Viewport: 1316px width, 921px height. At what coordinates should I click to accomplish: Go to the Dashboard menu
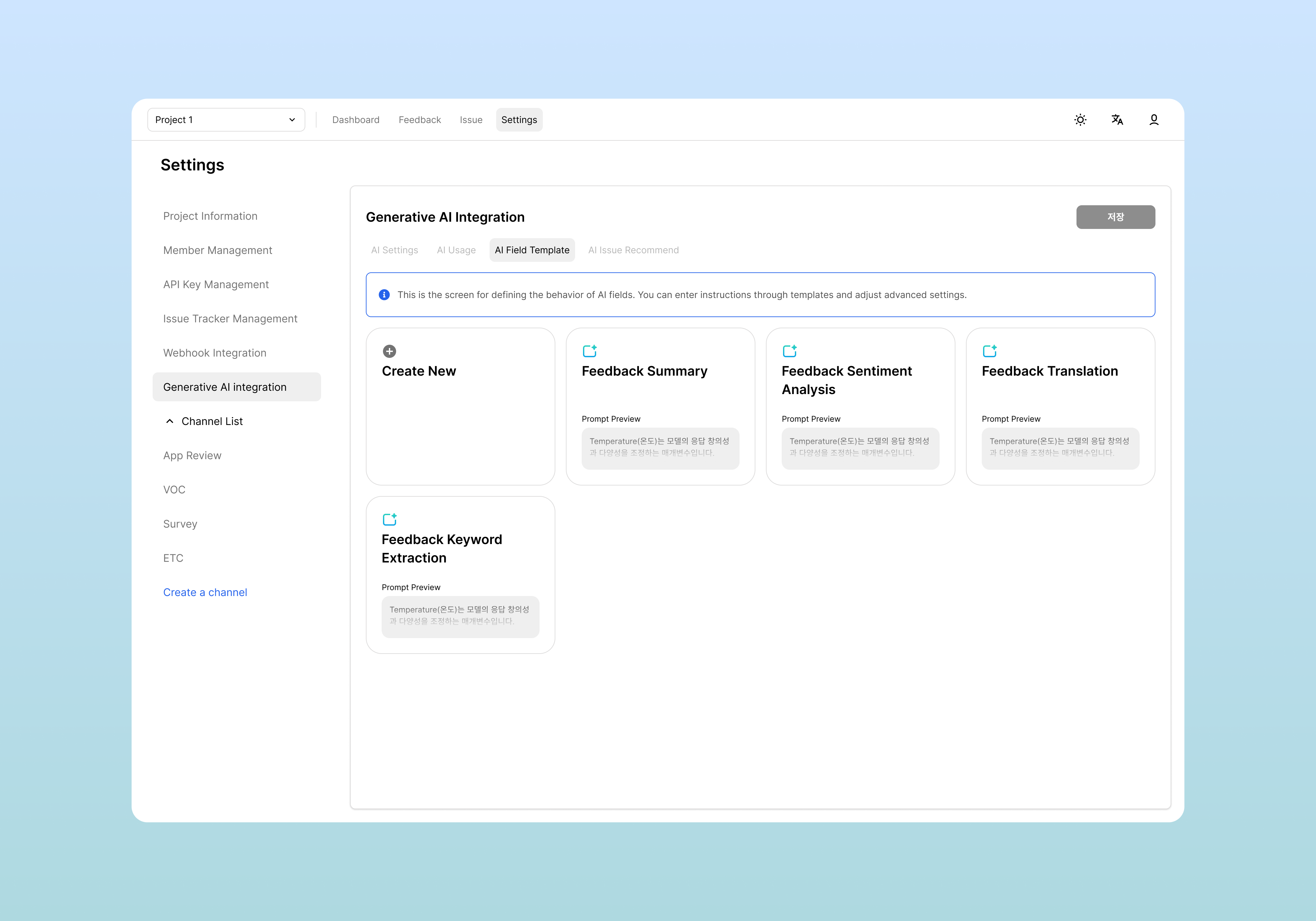point(355,120)
